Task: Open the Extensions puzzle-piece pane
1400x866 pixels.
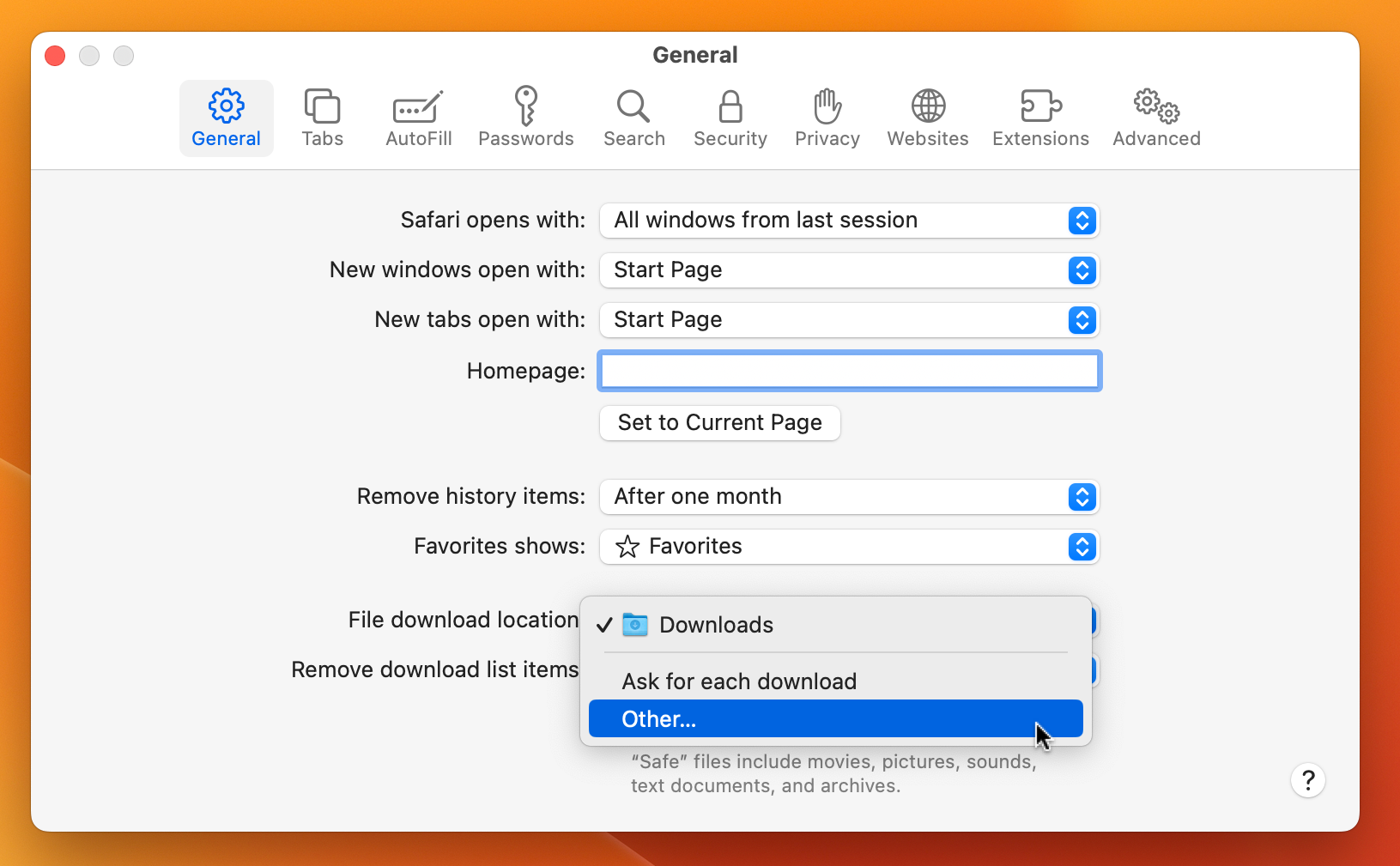Action: [1039, 118]
